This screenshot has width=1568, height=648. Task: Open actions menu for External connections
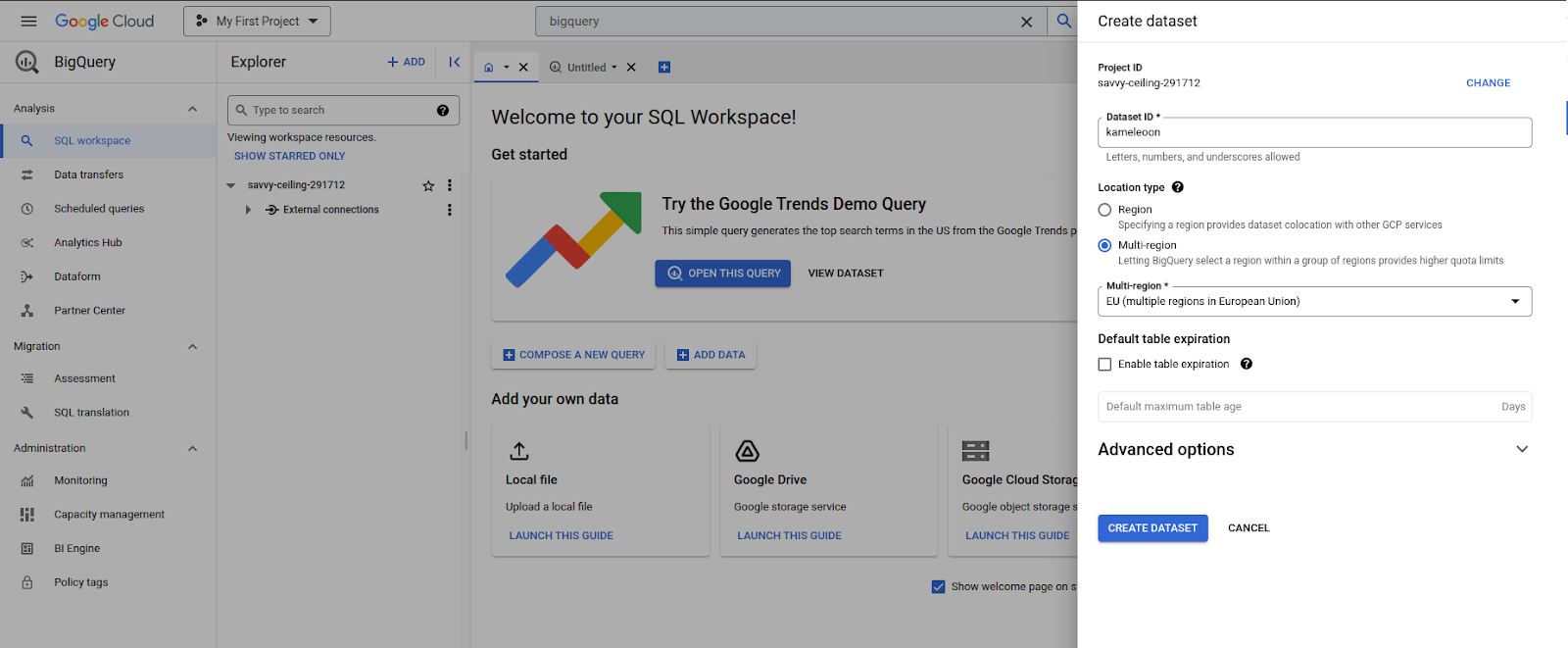tap(450, 210)
